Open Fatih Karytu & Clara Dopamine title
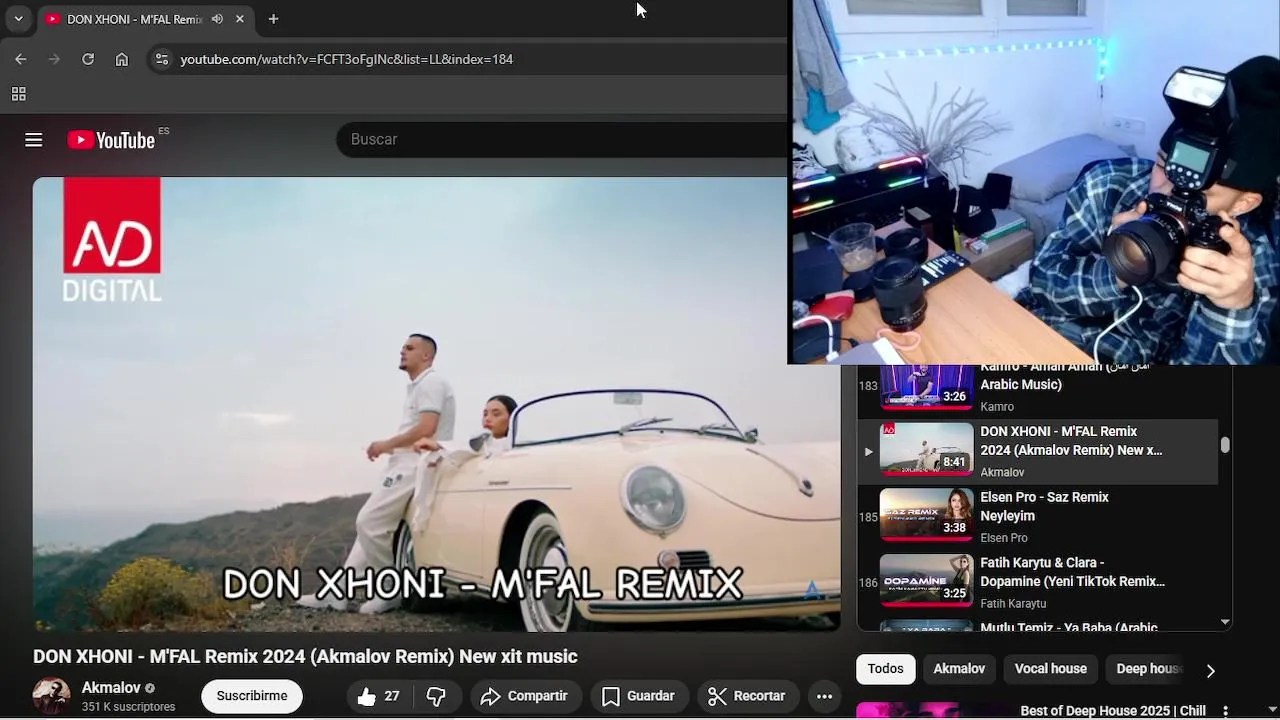1280x720 pixels. [x=1072, y=572]
